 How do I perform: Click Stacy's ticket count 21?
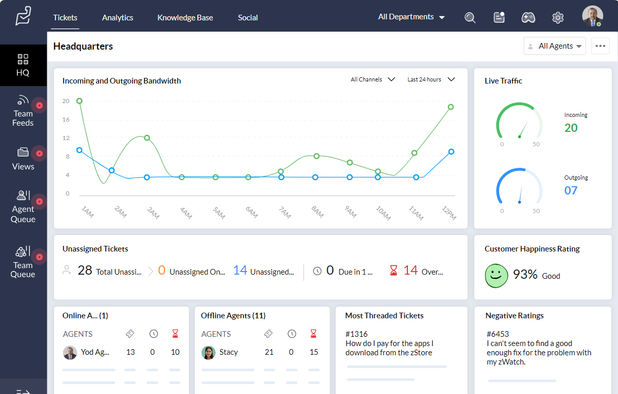(x=269, y=352)
